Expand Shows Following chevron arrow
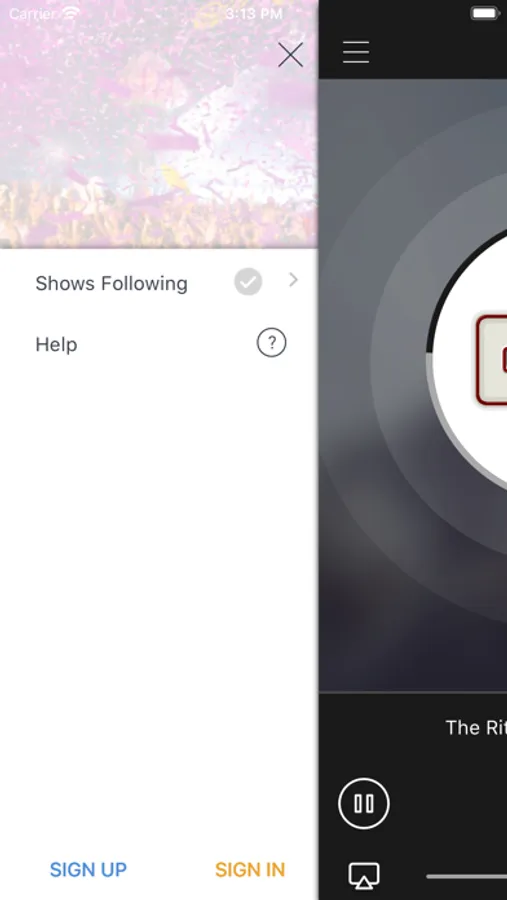The image size is (507, 900). pyautogui.click(x=293, y=280)
